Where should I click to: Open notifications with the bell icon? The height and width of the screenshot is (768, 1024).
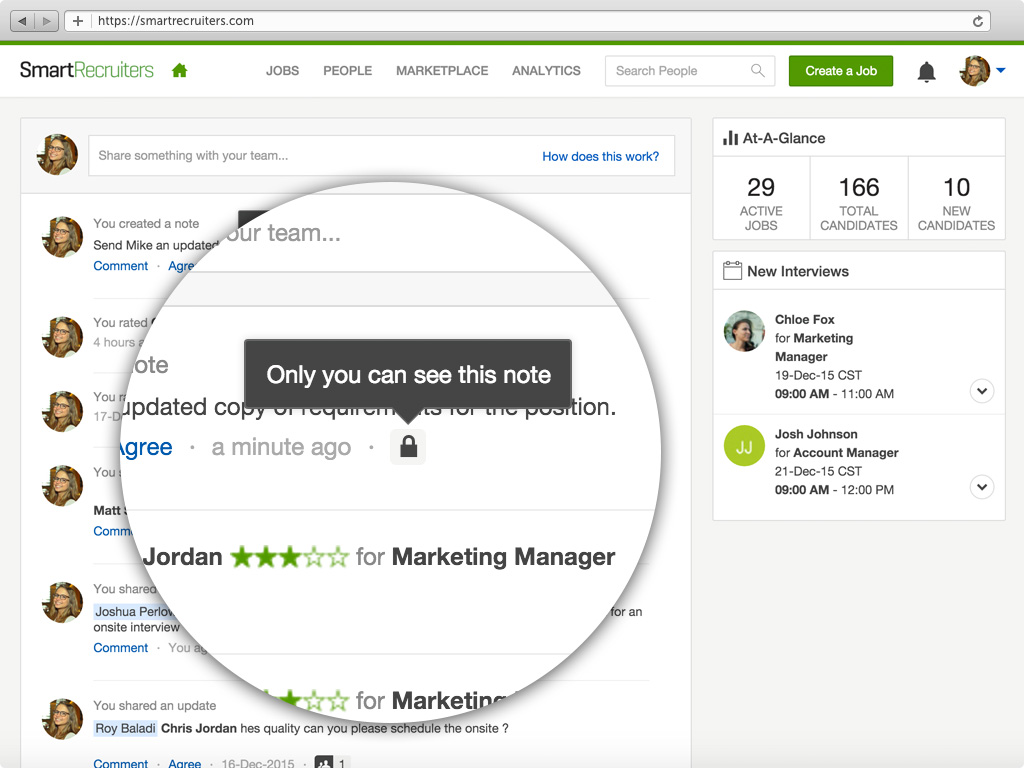tap(926, 71)
